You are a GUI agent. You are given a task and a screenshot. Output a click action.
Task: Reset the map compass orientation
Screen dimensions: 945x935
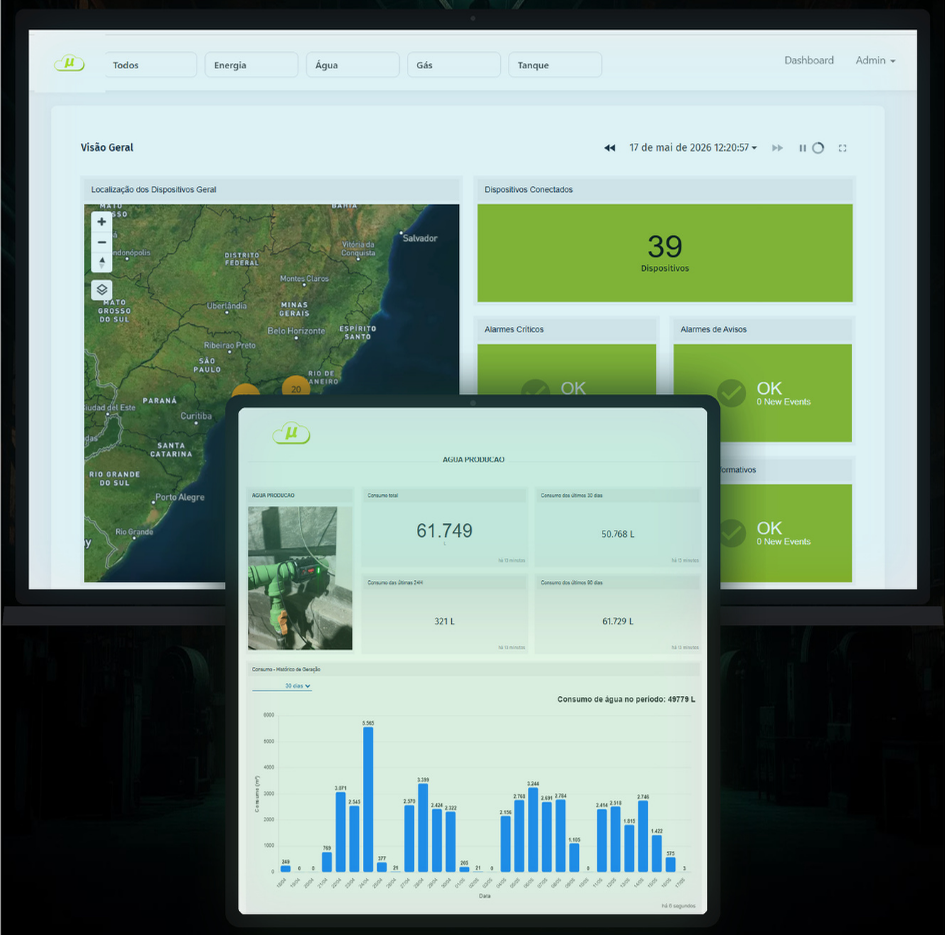click(x=102, y=262)
